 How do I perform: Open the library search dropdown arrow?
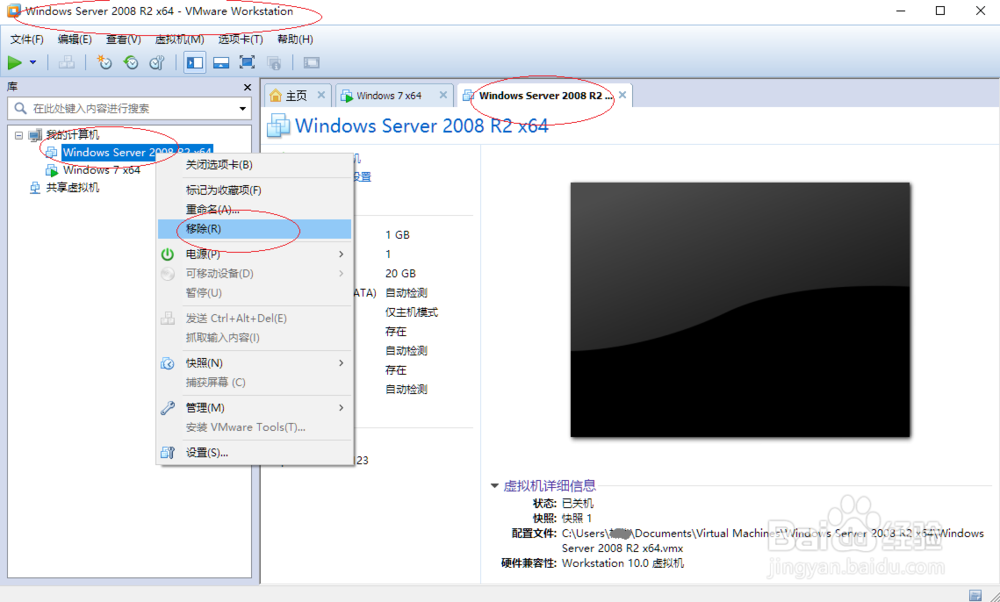click(242, 108)
